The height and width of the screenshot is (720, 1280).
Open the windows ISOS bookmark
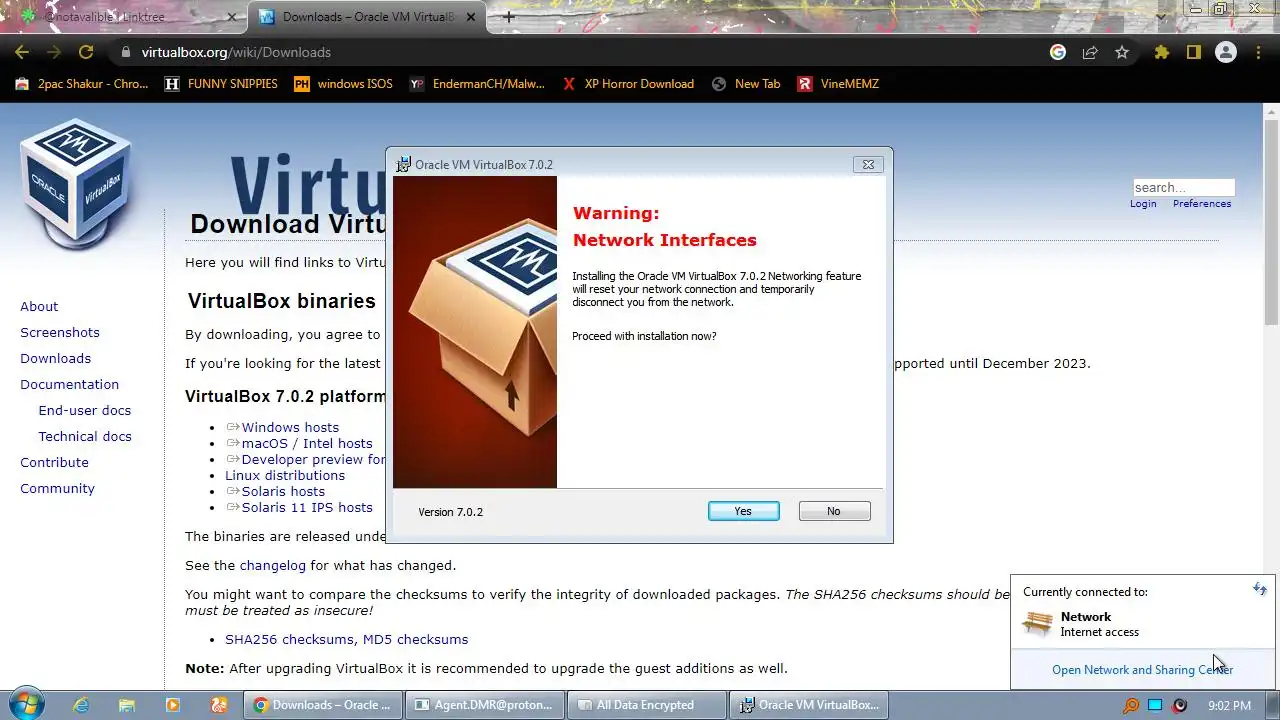tap(343, 84)
